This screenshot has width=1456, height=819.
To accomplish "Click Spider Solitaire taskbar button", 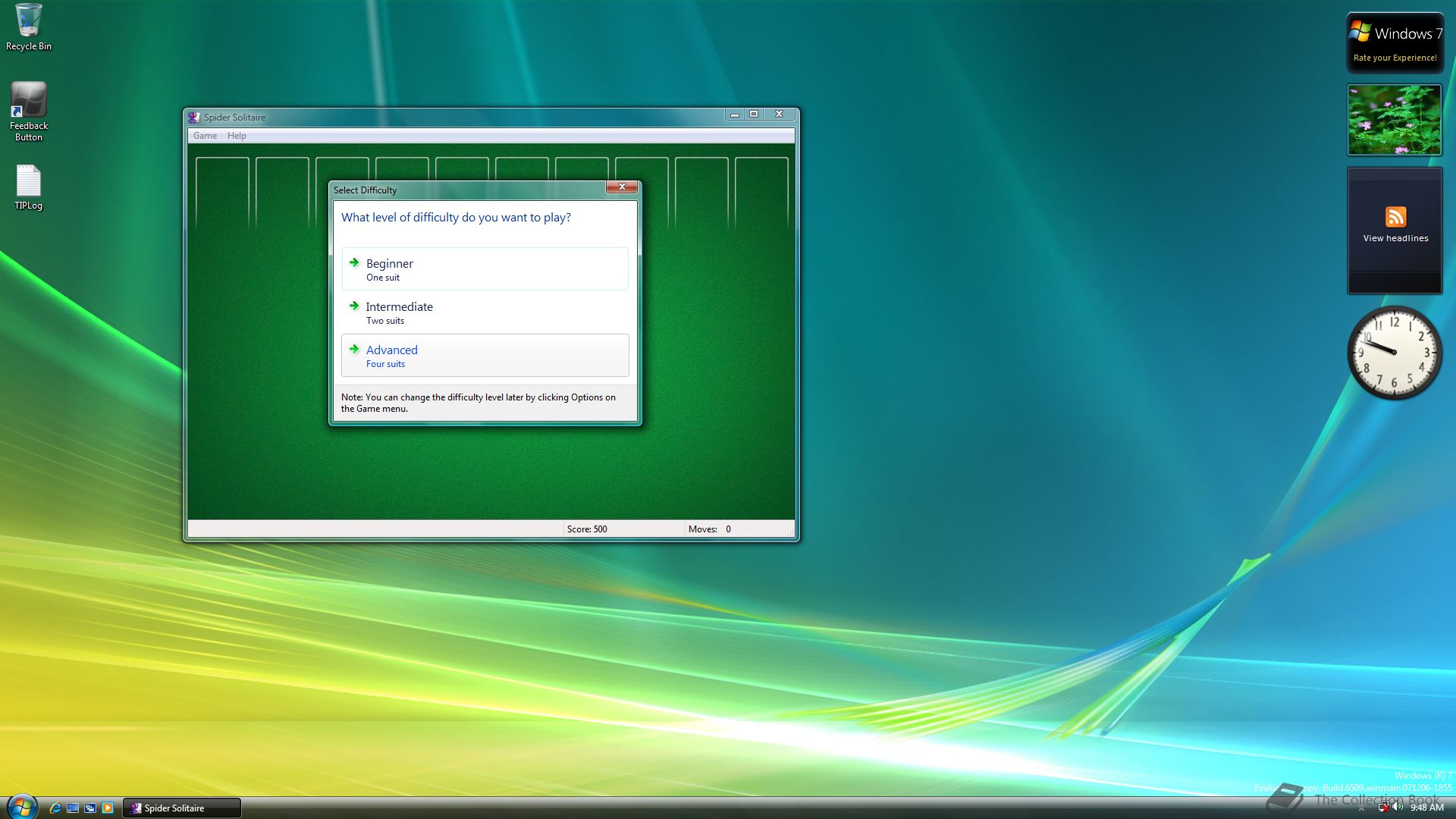I will [182, 808].
